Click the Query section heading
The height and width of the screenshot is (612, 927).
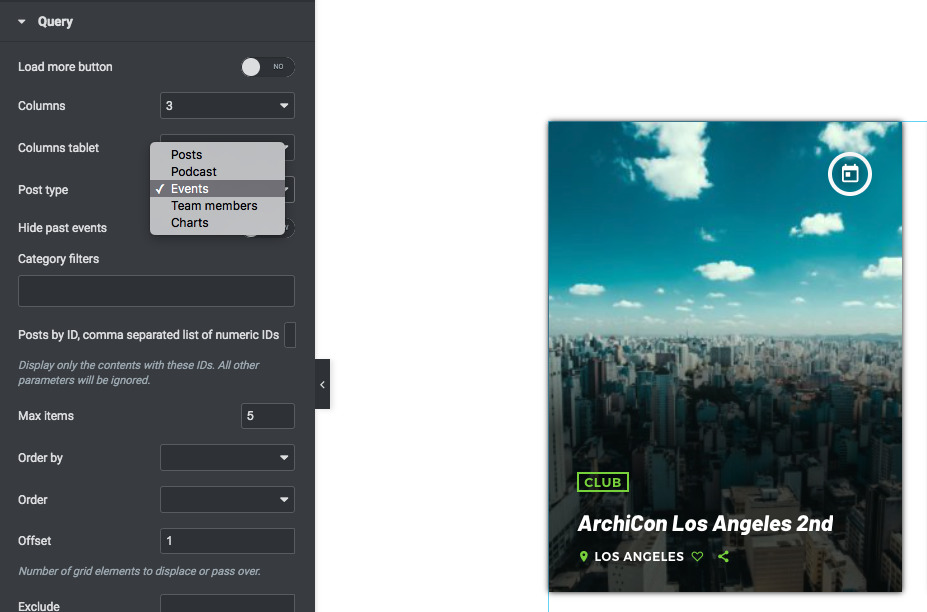[x=55, y=22]
